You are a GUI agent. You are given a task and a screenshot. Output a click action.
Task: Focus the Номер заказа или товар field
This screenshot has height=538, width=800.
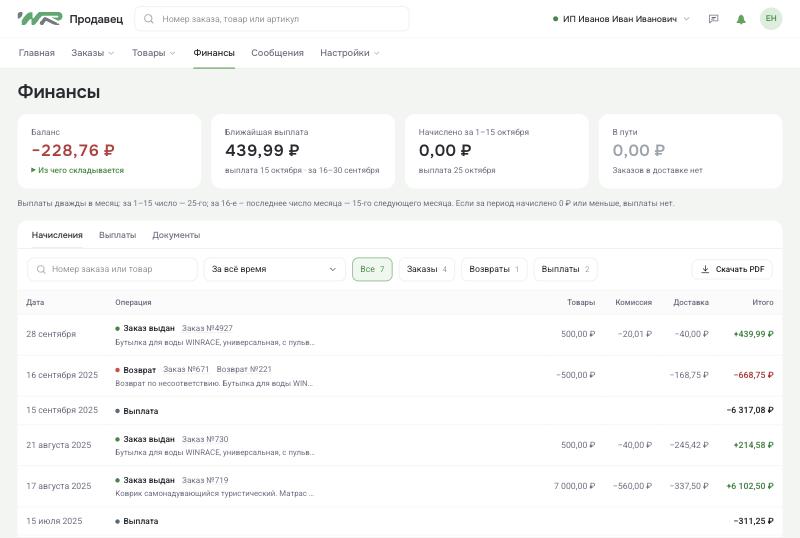(112, 269)
